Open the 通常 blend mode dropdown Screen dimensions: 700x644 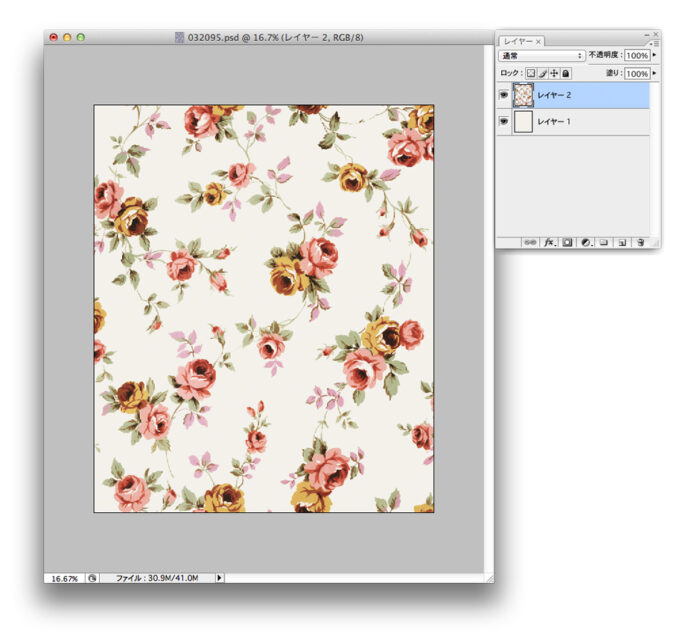point(542,56)
